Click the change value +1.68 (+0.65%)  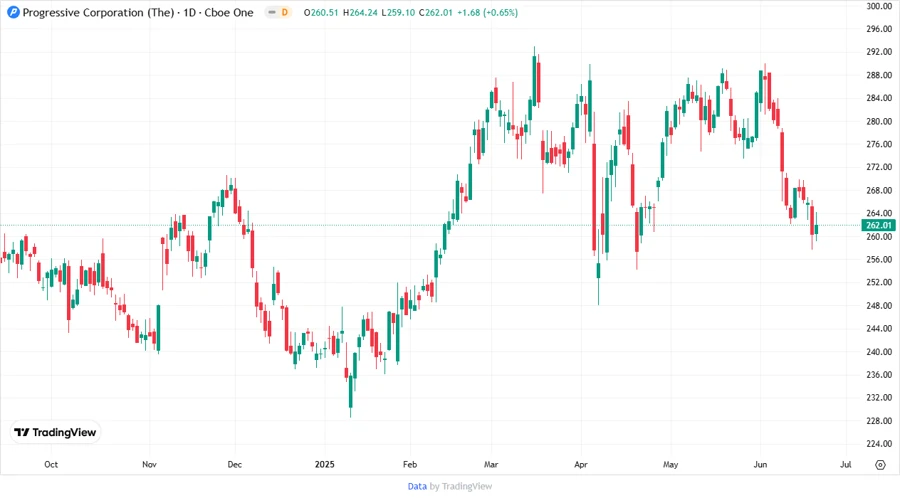pos(487,13)
